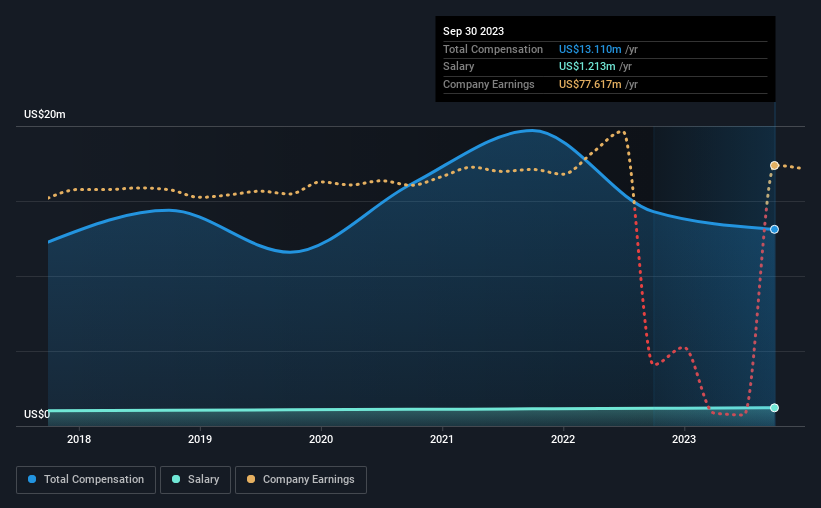
Task: Select the 2023 x-axis label
Action: [684, 439]
